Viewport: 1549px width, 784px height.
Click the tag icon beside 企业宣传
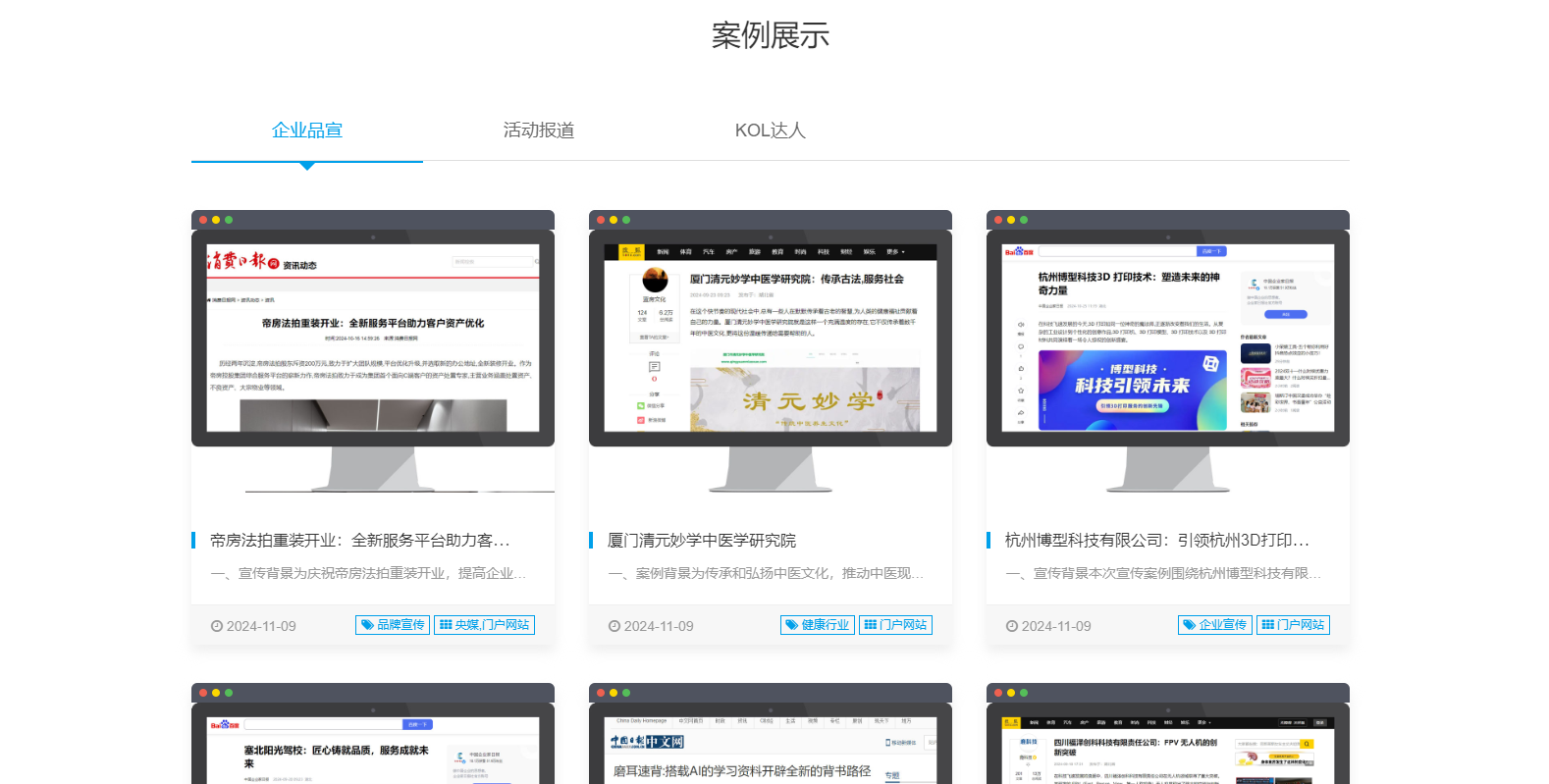[1190, 625]
